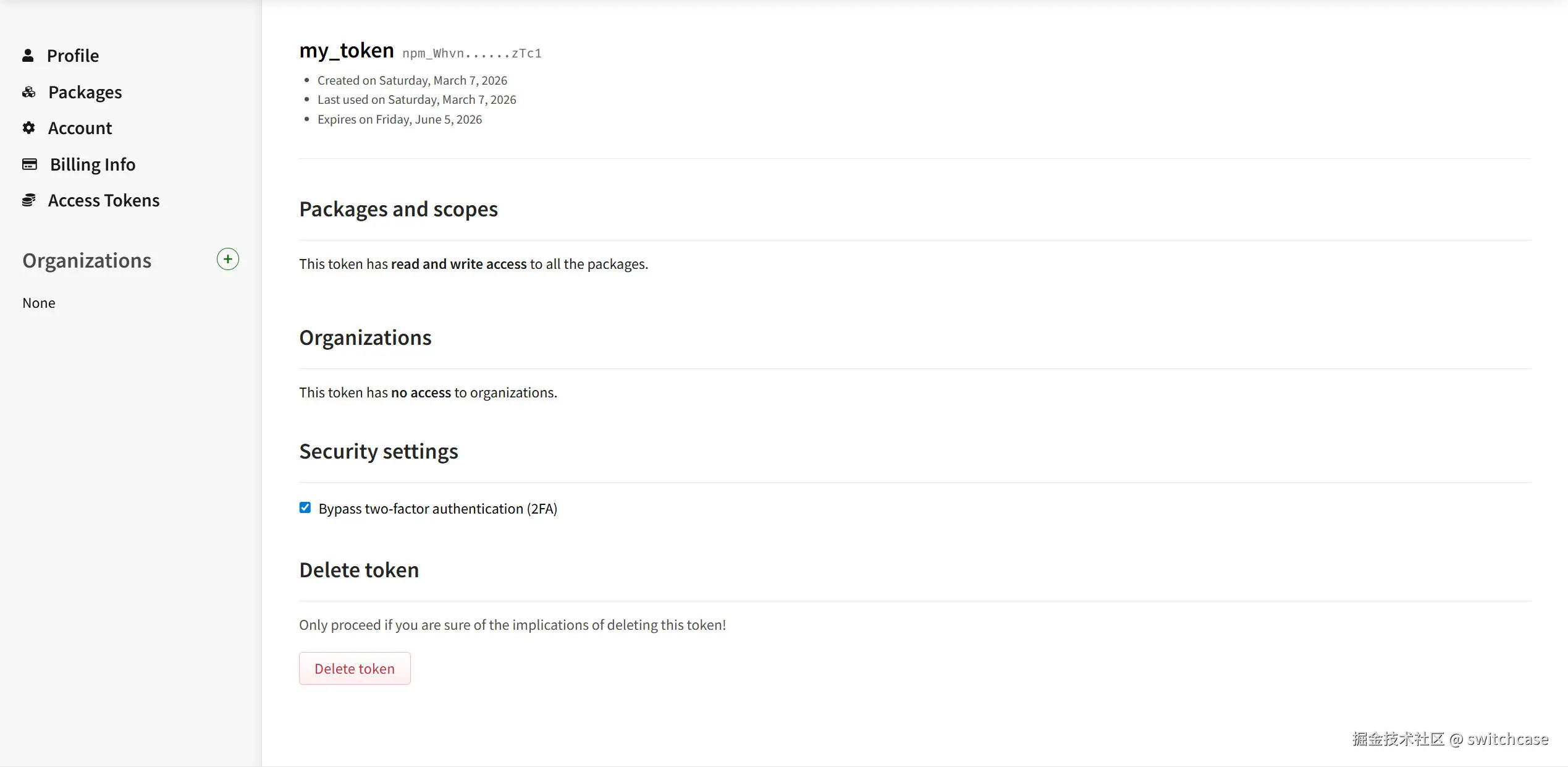Image resolution: width=1568 pixels, height=767 pixels.
Task: Click the sidebar Organizations heading
Action: coord(87,260)
